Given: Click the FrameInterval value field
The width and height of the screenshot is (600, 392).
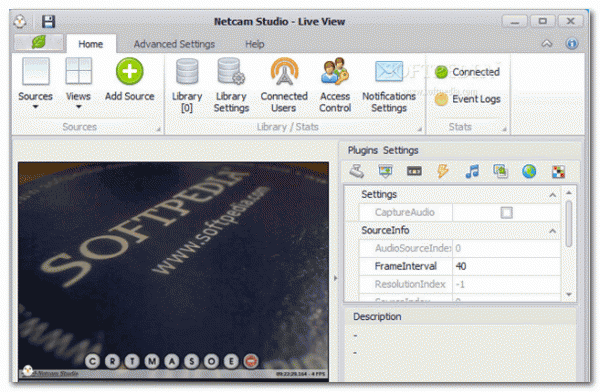Looking at the screenshot, I should pos(506,266).
